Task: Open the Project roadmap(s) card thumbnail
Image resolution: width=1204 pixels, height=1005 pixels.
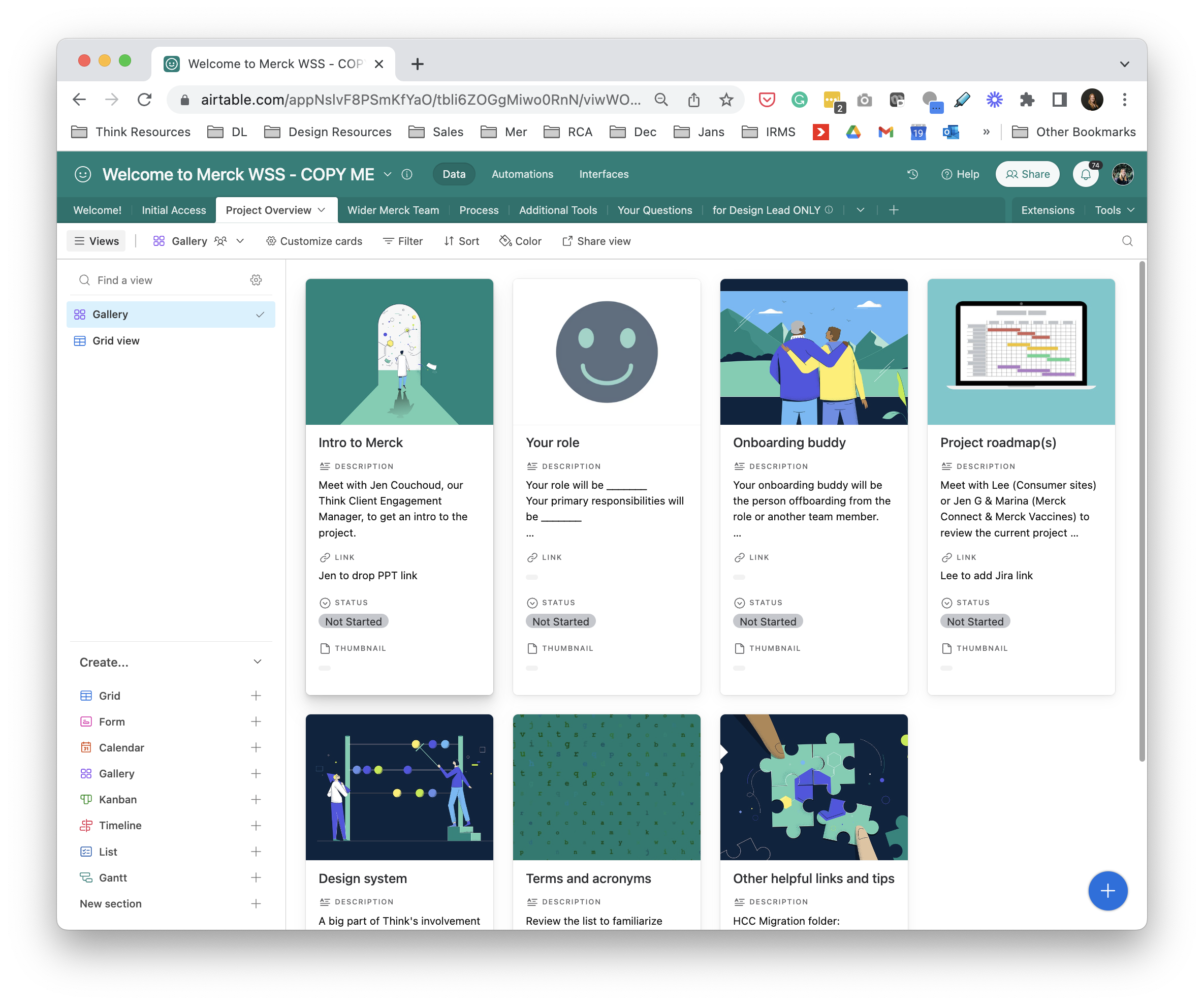Action: tap(1021, 352)
